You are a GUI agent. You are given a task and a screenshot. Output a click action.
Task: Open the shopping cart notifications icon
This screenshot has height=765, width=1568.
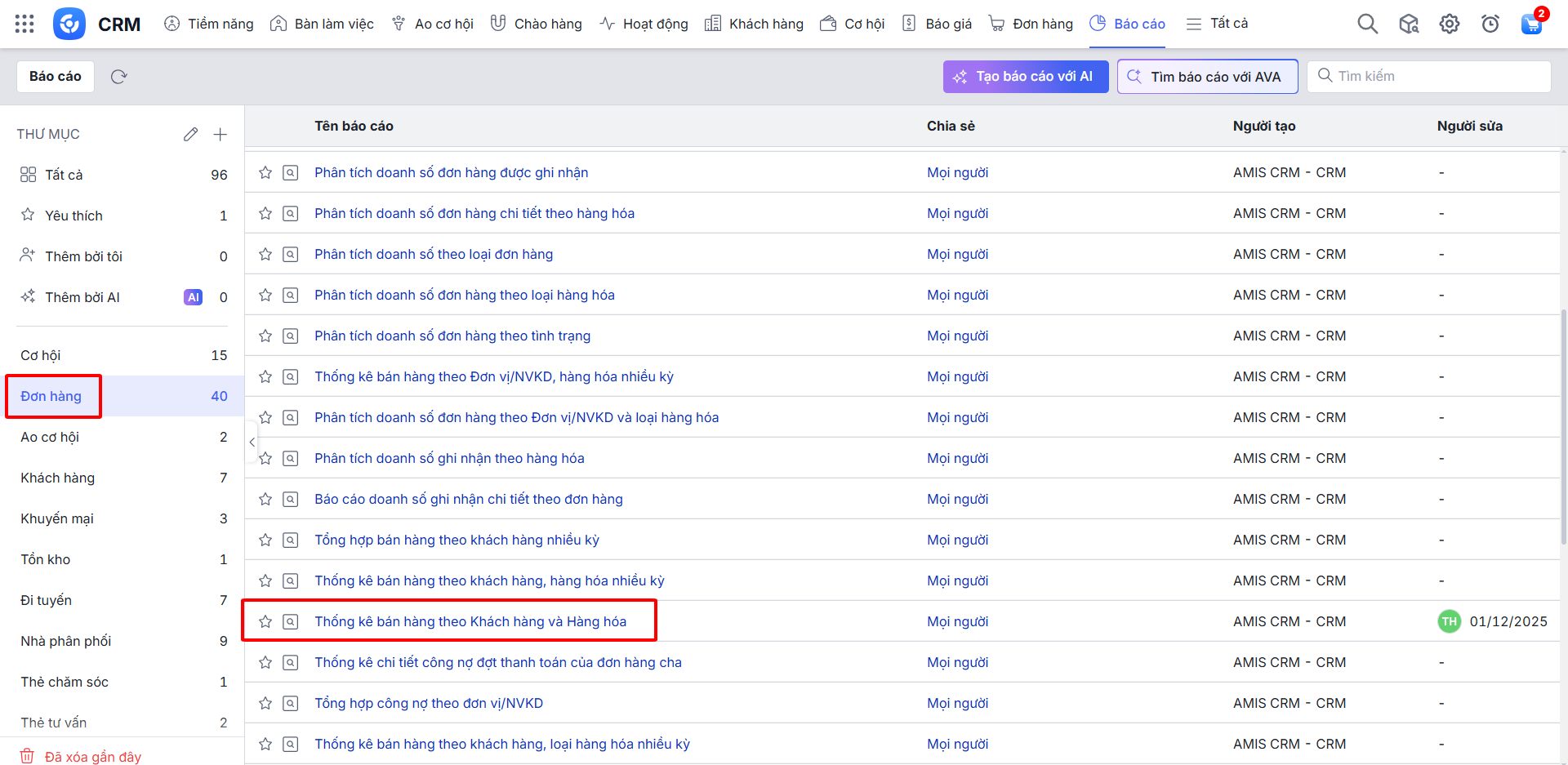[1531, 24]
